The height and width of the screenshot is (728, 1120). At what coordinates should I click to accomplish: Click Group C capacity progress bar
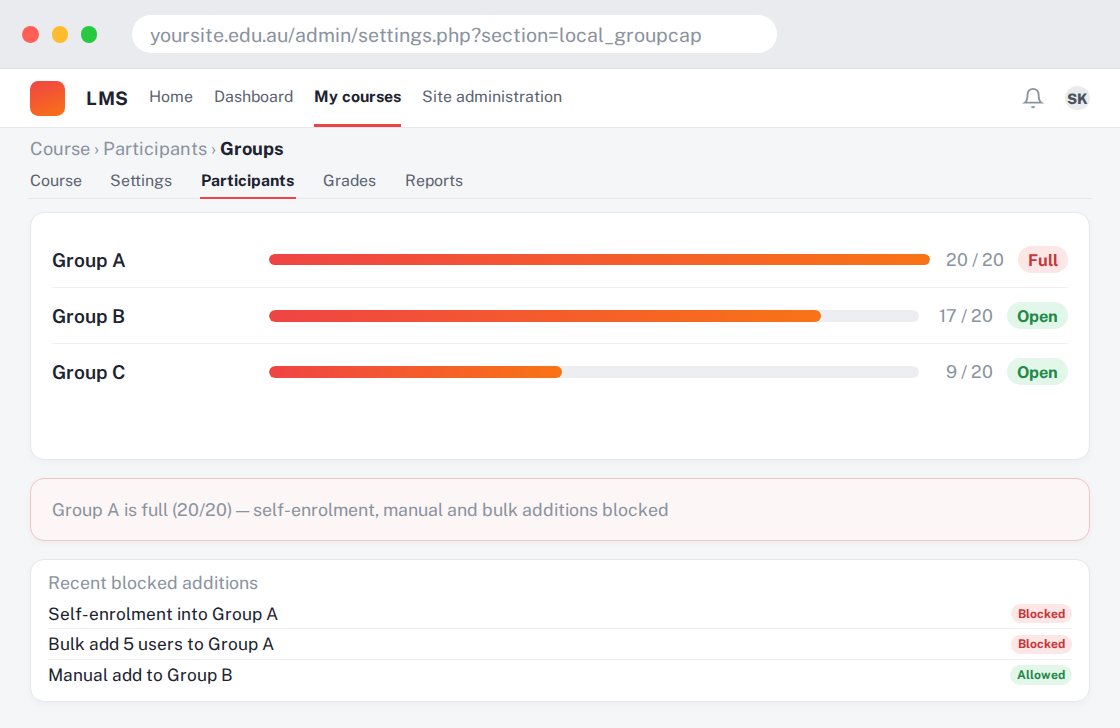[x=594, y=372]
